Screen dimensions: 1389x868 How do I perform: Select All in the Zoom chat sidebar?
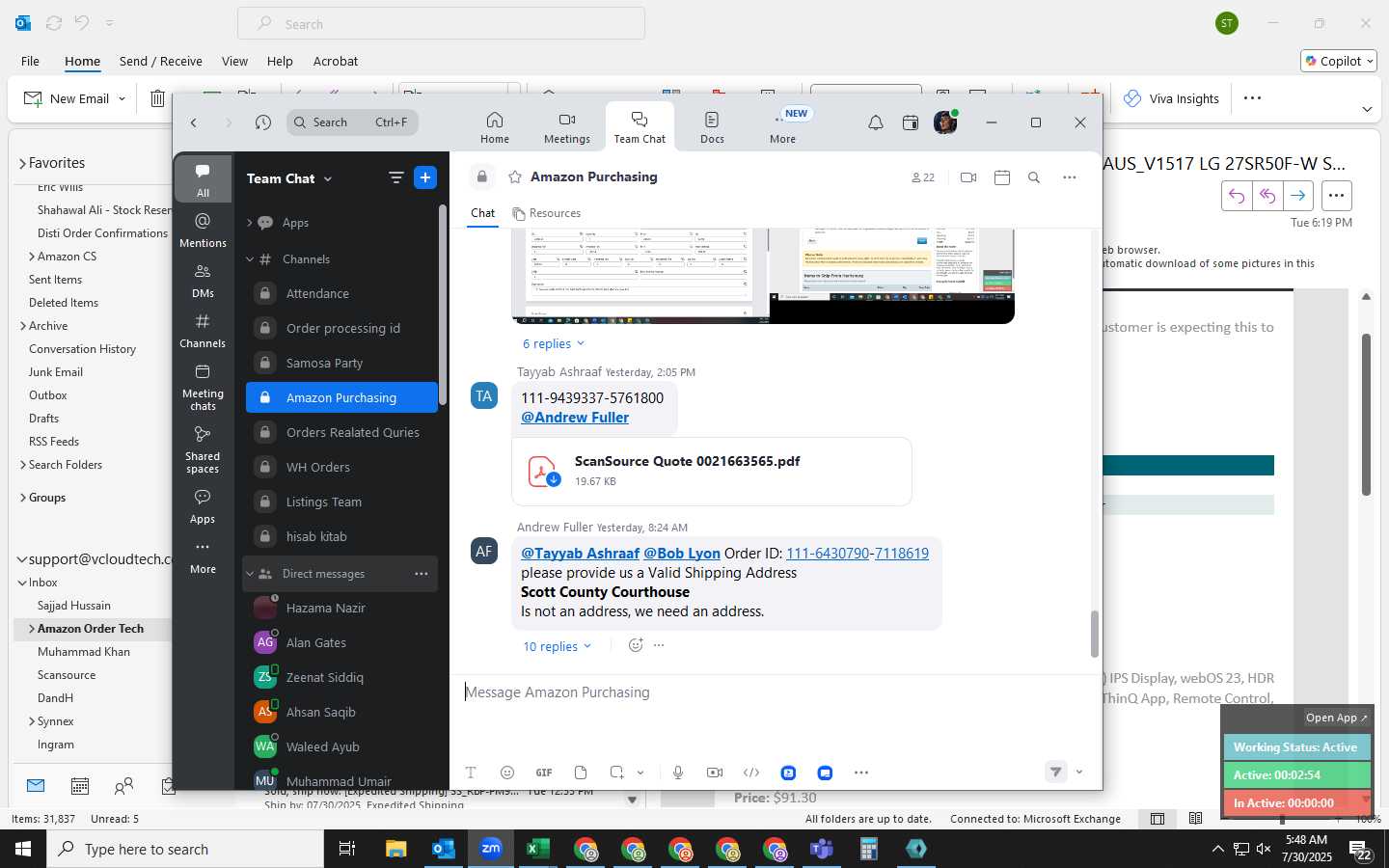203,179
